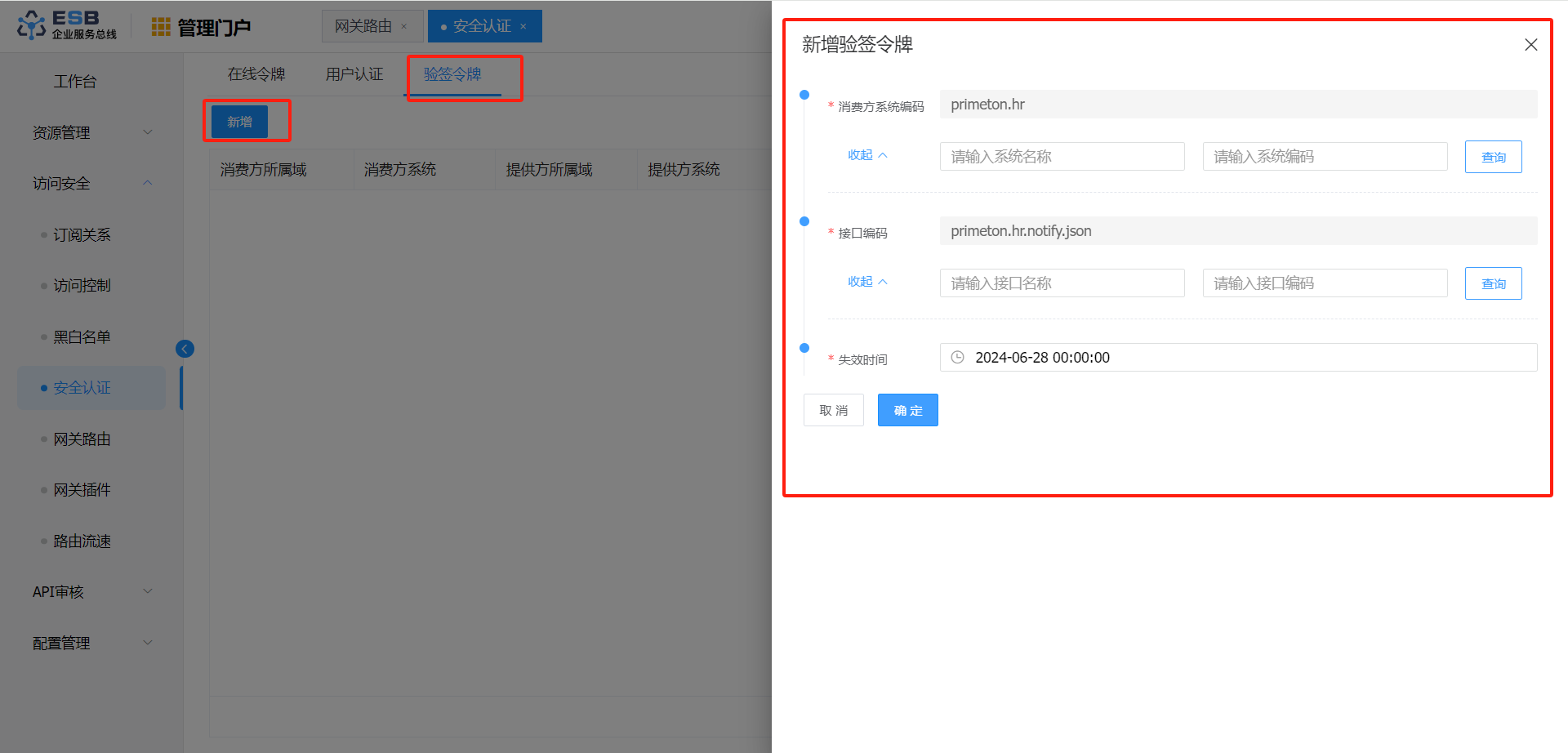Expand the 资源管理 menu section
1568x753 pixels.
90,132
